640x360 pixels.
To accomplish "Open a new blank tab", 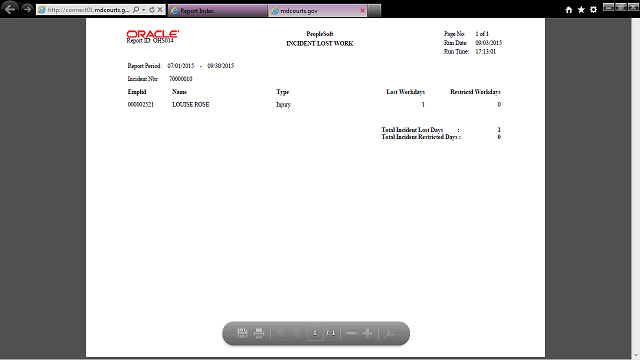I will click(x=374, y=11).
